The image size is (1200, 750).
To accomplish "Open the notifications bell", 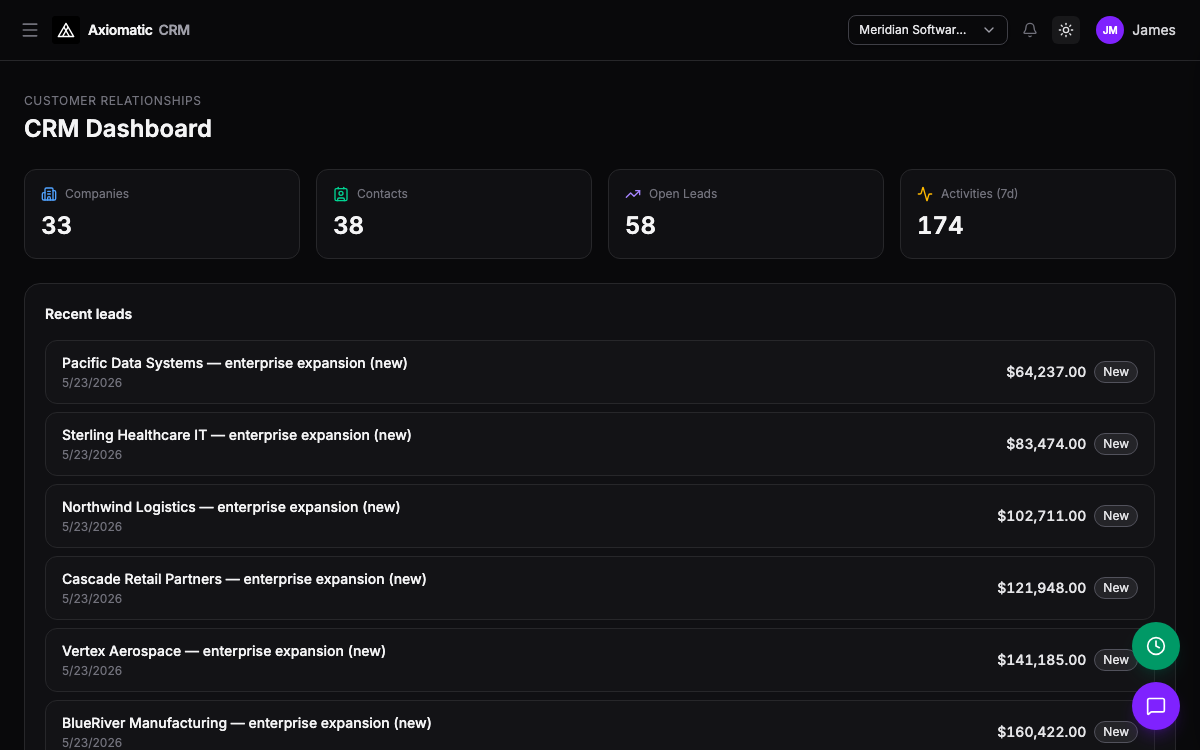I will (1030, 30).
